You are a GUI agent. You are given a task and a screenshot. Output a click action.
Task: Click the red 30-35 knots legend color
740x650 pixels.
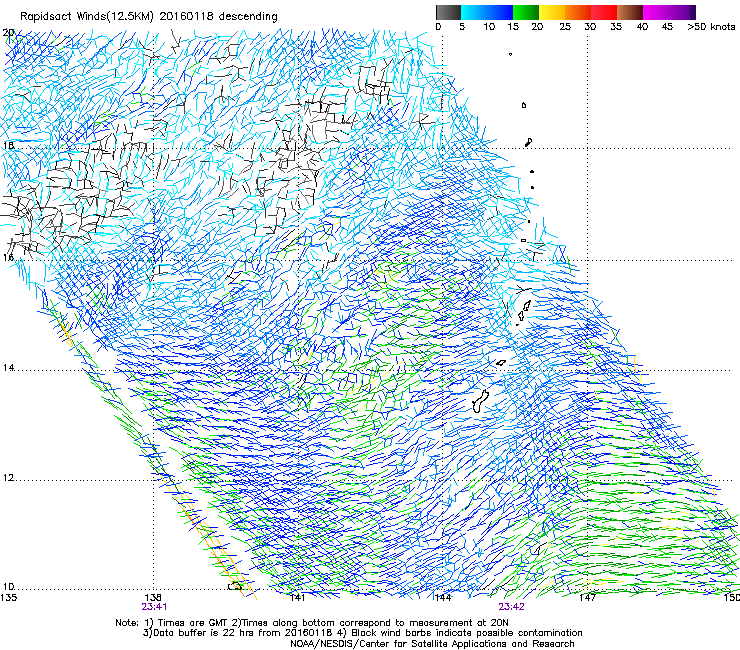(x=604, y=12)
